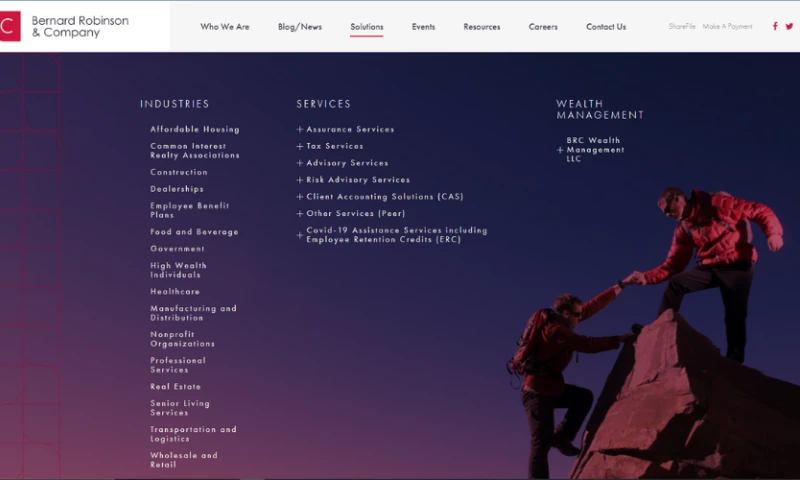Expand the Risk Advisory Services plus icon
The height and width of the screenshot is (480, 800).
[x=300, y=180]
